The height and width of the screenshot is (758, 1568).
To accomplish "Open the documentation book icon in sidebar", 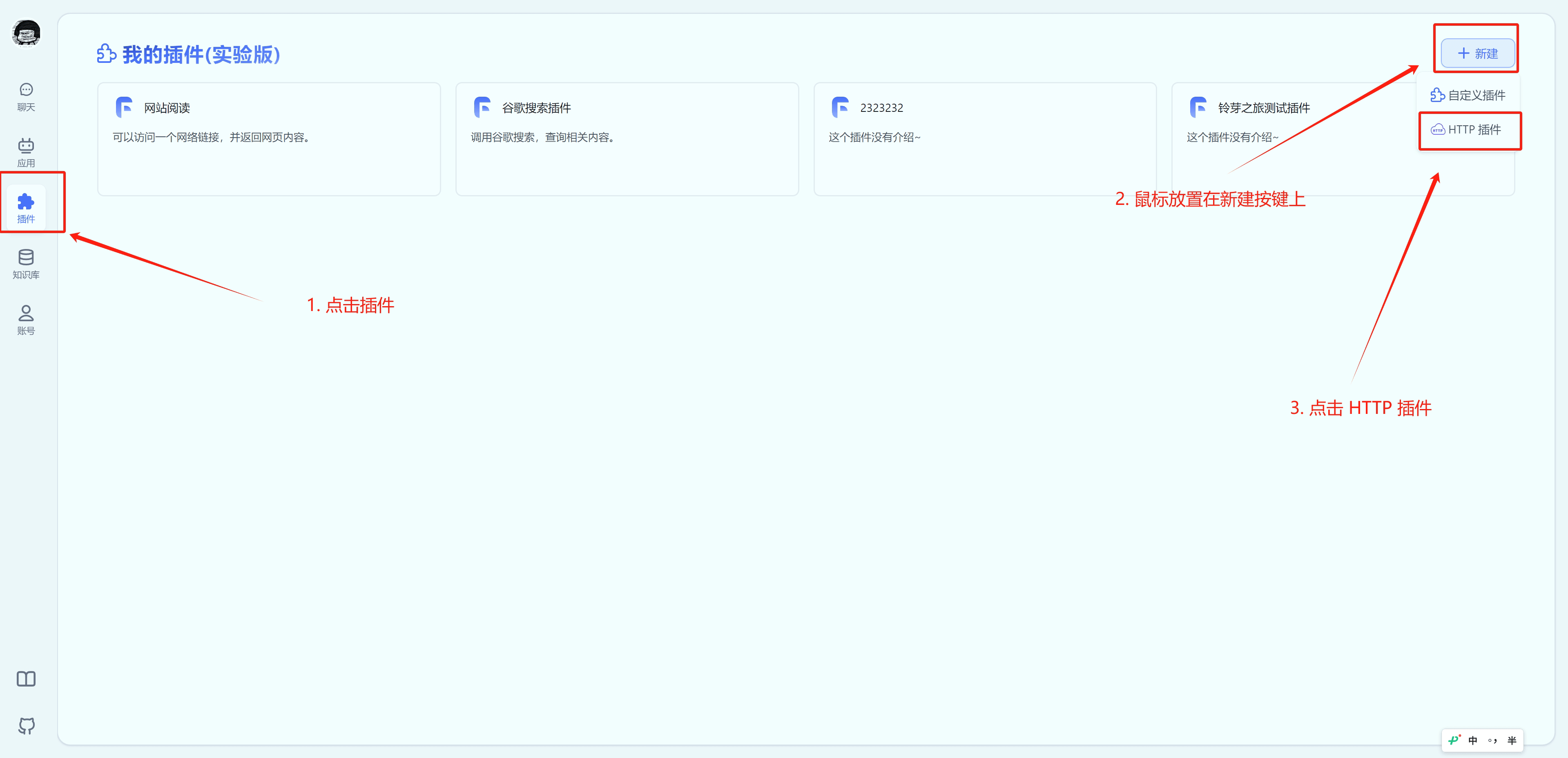I will [x=26, y=679].
